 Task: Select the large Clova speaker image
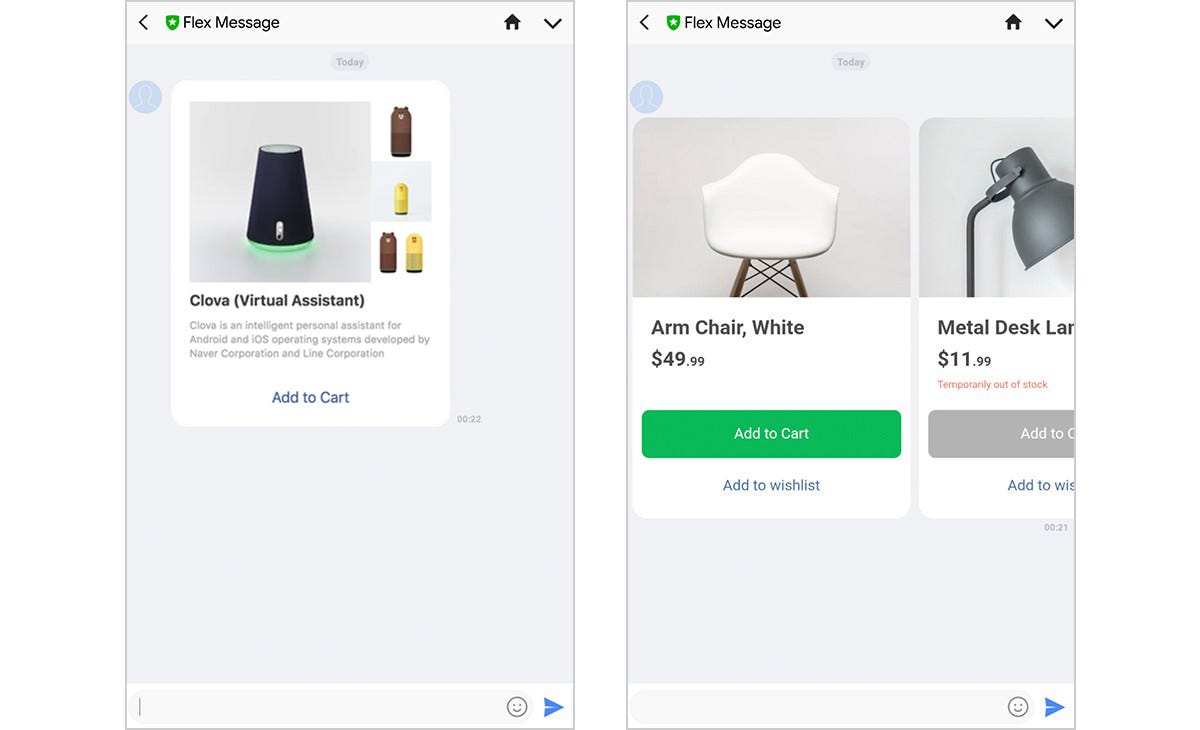pyautogui.click(x=280, y=192)
